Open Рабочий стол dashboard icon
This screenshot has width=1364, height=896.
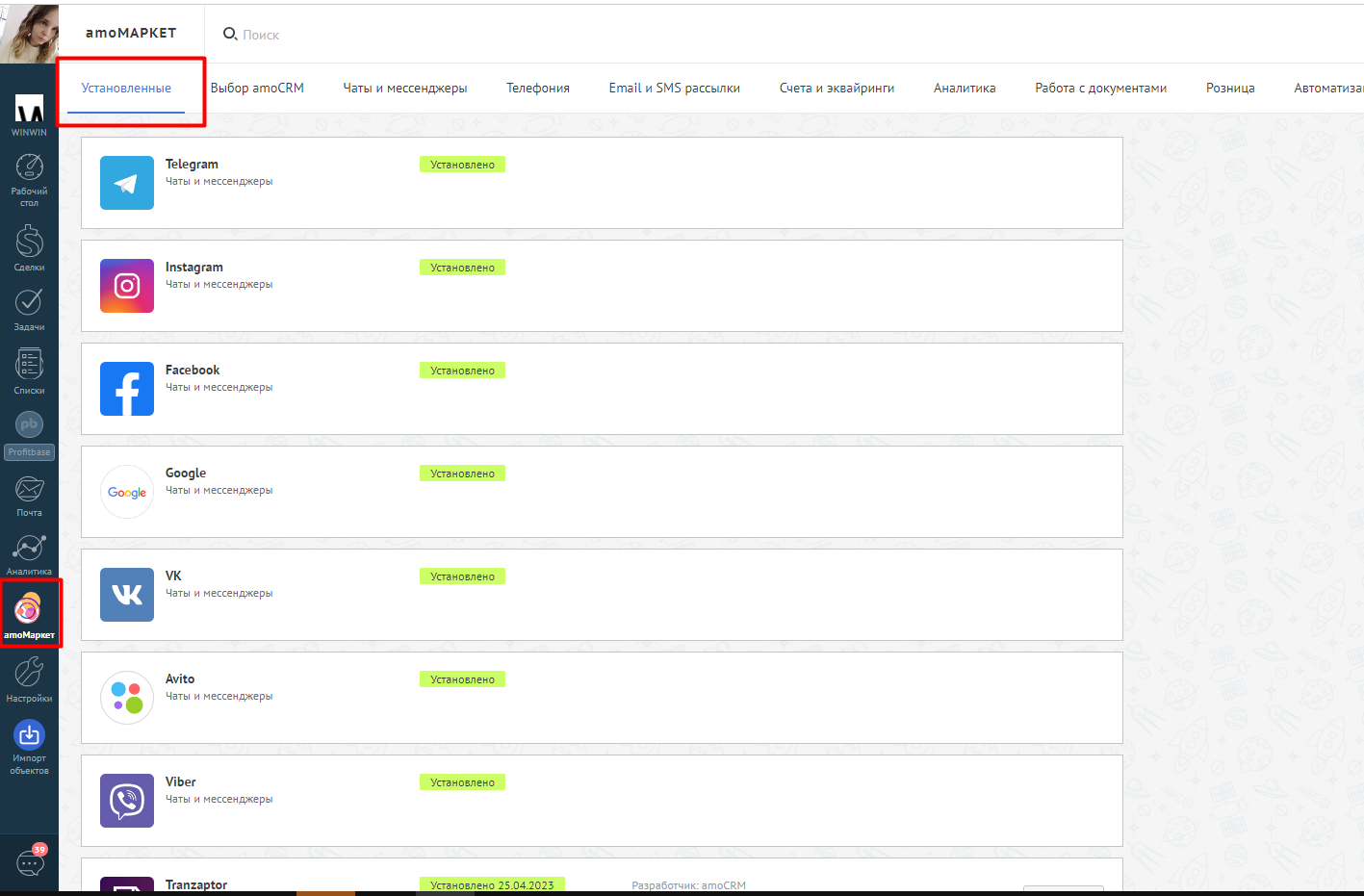[29, 167]
